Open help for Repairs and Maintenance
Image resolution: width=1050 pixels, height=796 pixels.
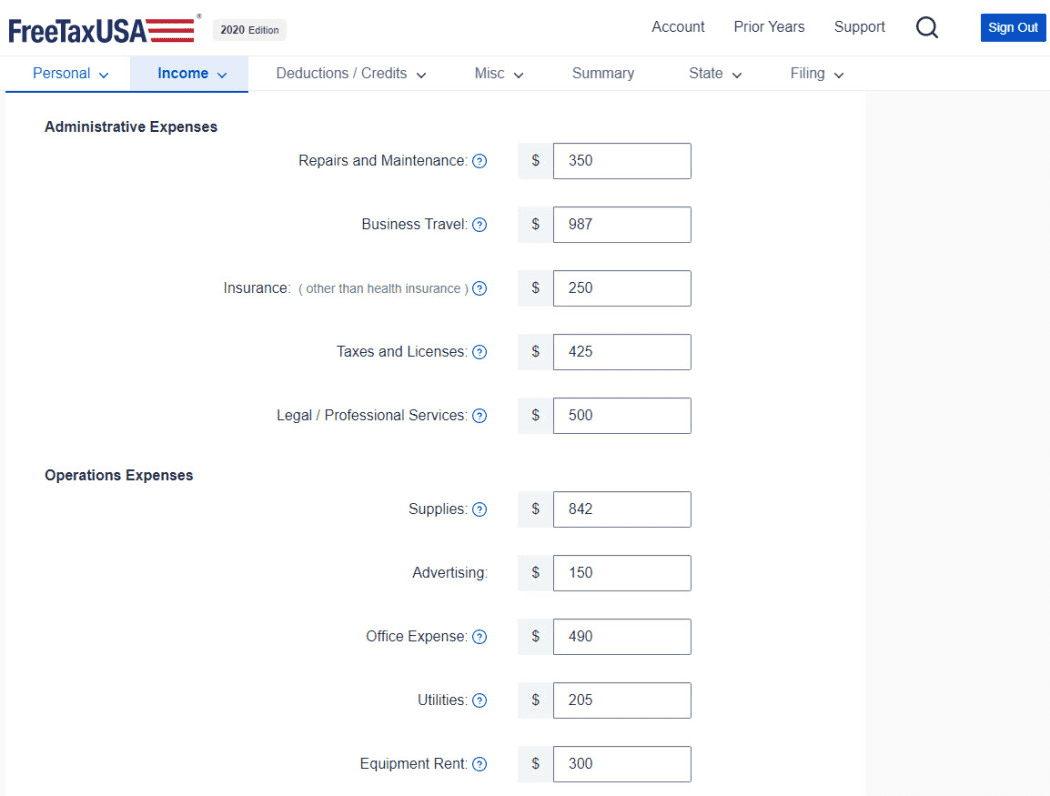(x=479, y=161)
